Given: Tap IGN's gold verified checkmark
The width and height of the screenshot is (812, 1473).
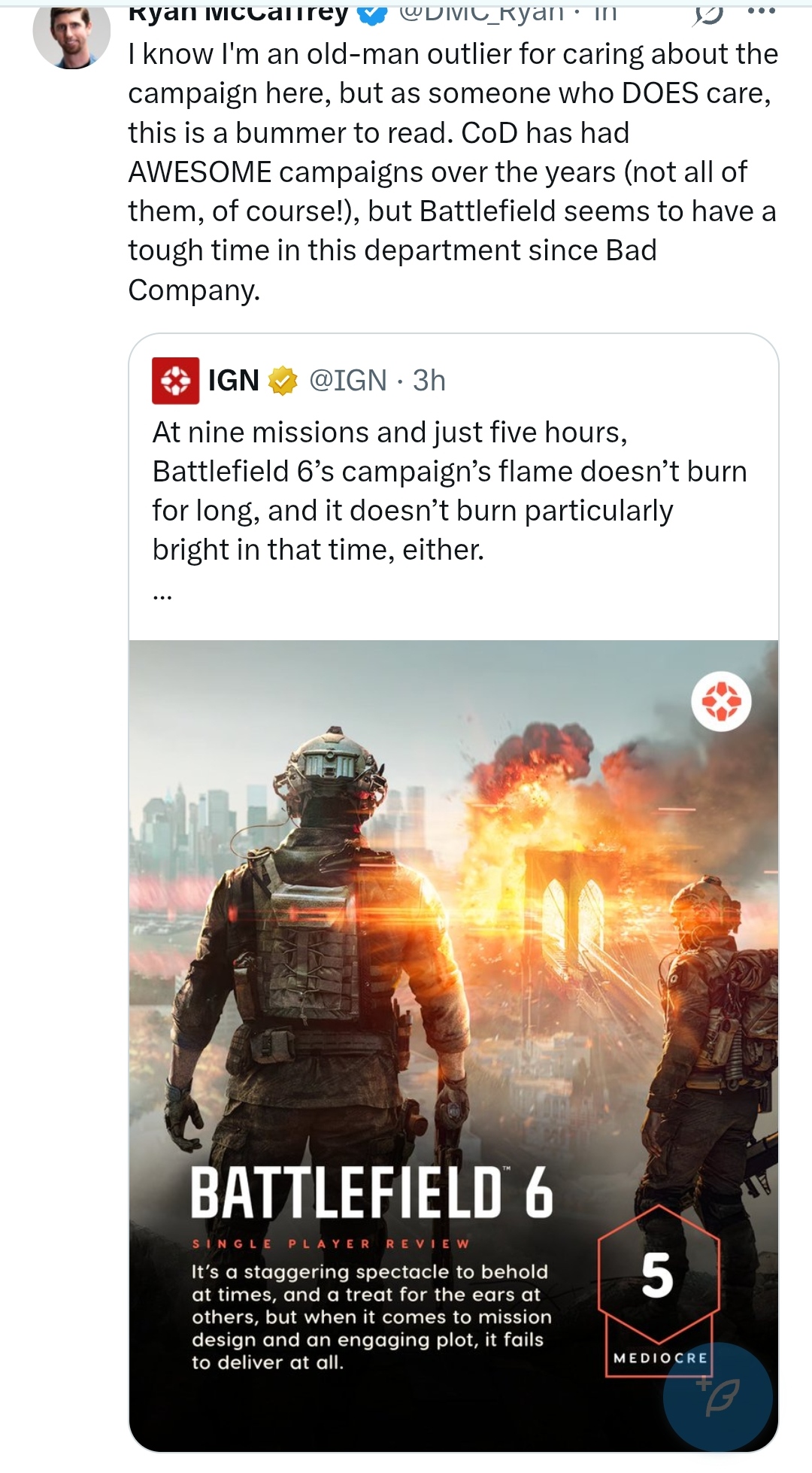Looking at the screenshot, I should (283, 381).
